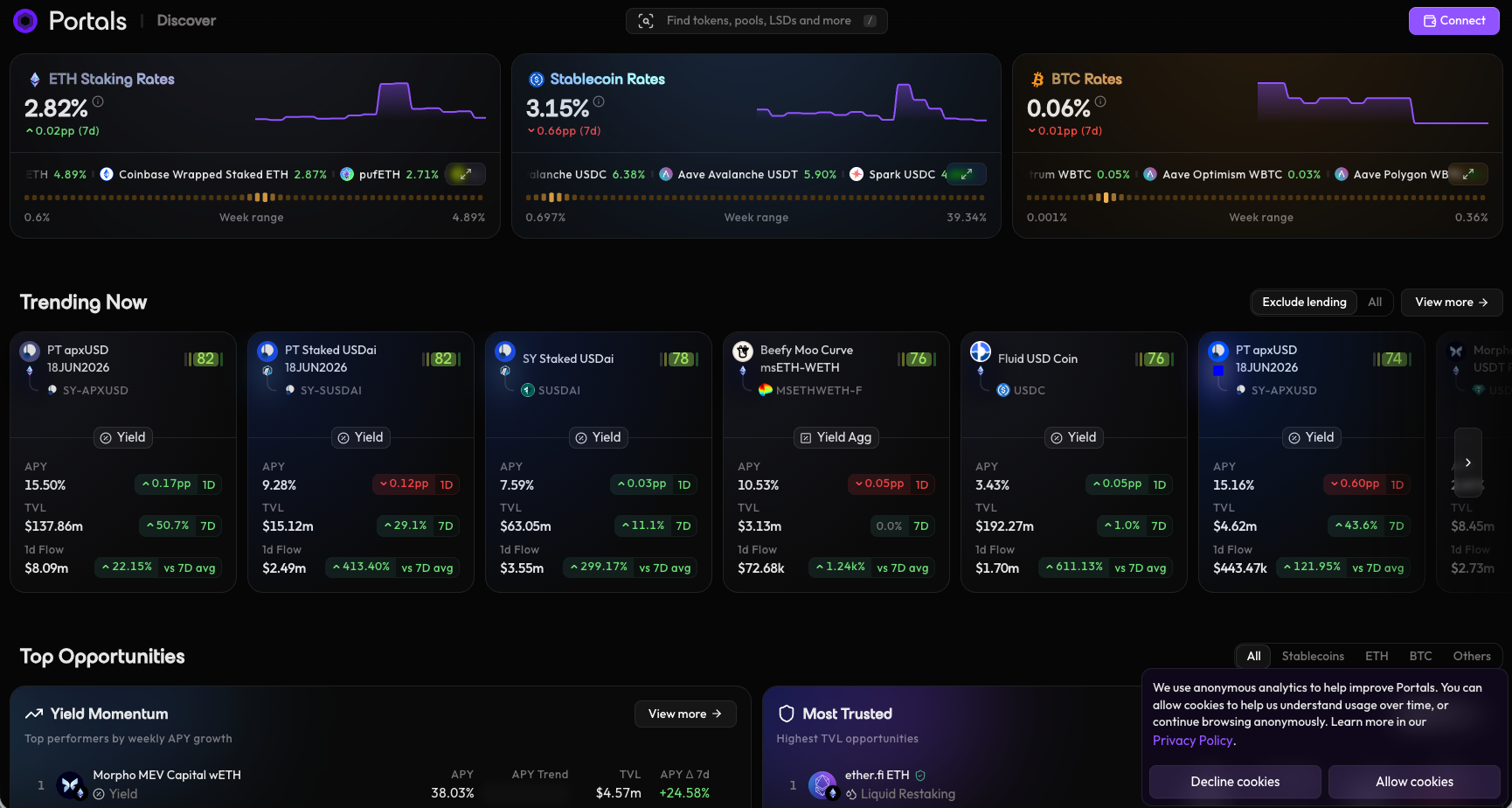The image size is (1512, 808).
Task: Select the Others tab
Action: click(1472, 656)
